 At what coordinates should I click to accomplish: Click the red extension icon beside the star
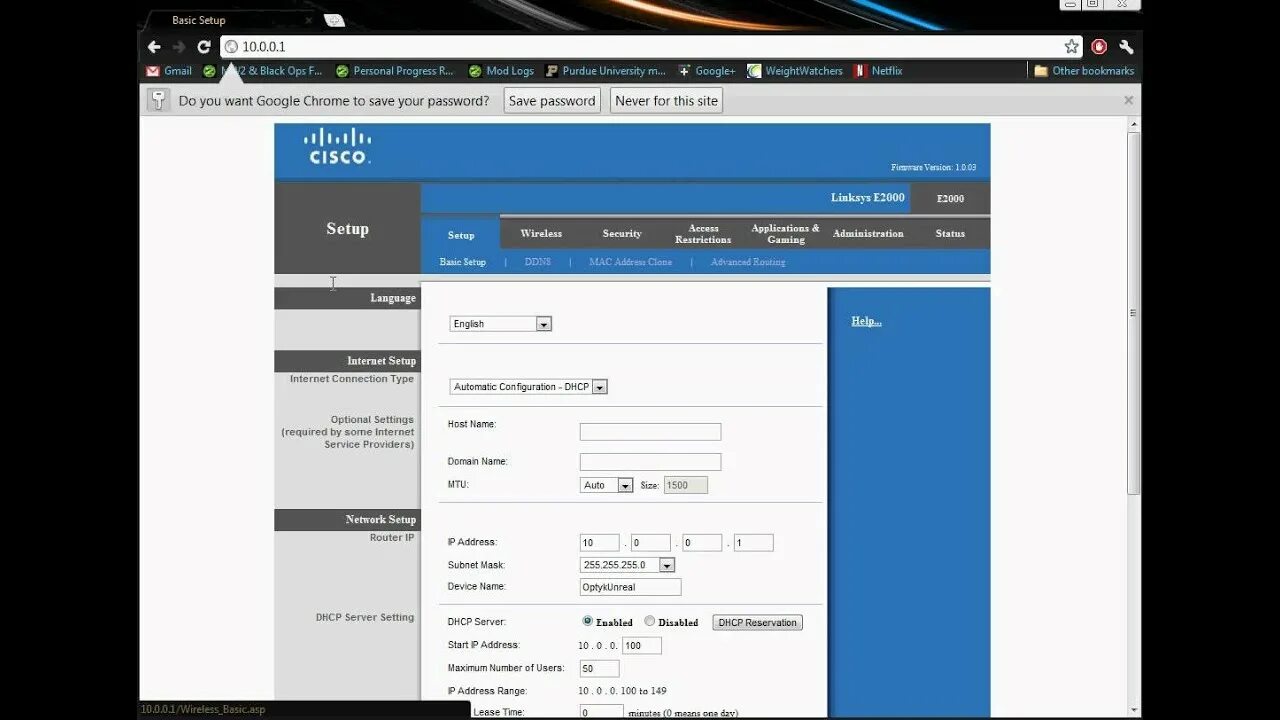[1099, 47]
